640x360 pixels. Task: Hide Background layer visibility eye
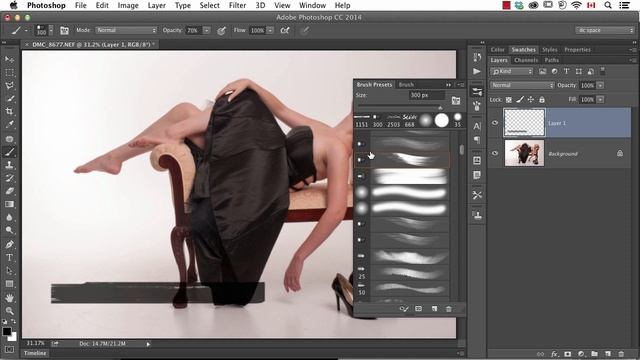495,153
